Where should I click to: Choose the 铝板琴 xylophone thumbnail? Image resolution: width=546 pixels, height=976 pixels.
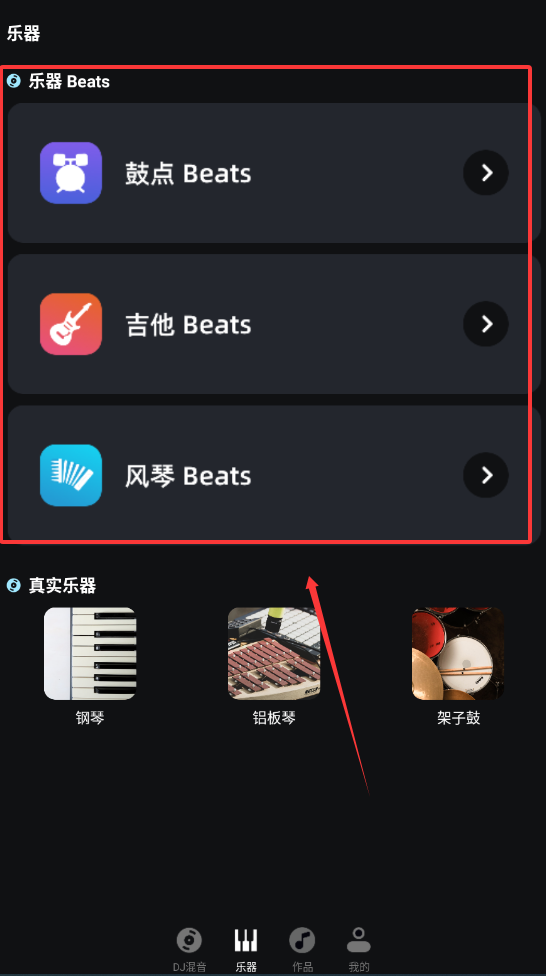pyautogui.click(x=274, y=654)
